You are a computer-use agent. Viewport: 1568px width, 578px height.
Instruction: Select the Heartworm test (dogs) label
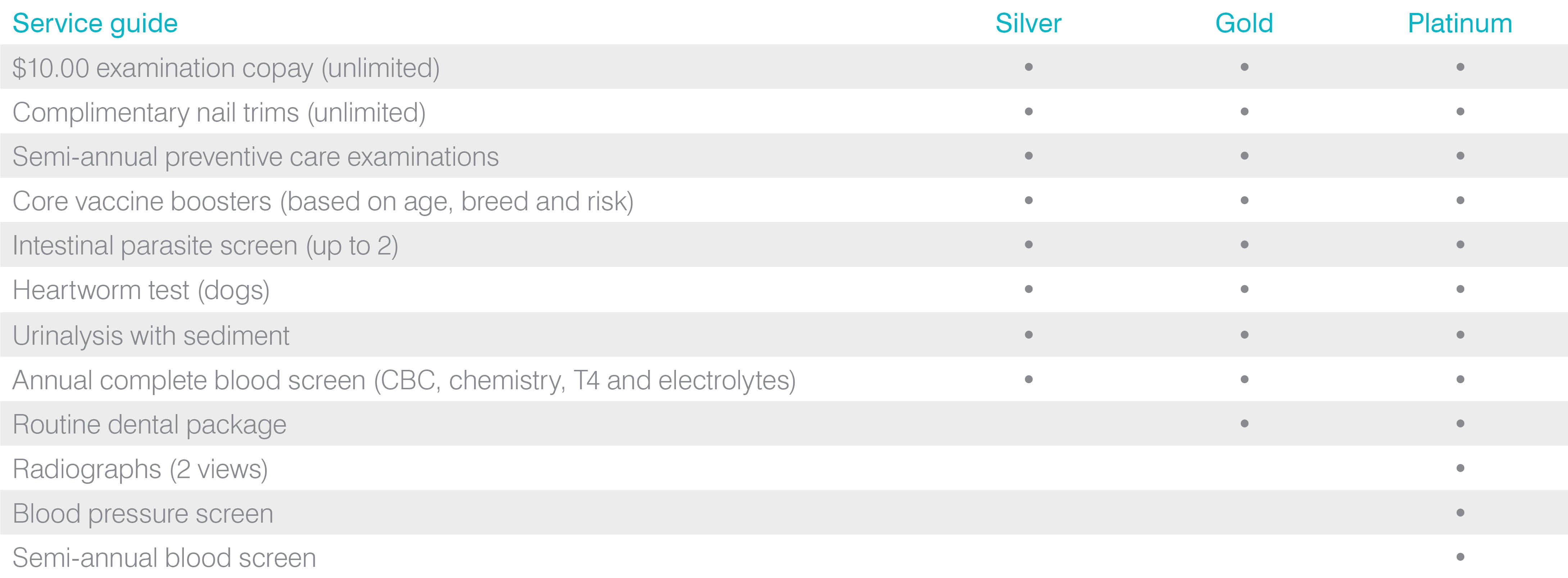pyautogui.click(x=141, y=290)
